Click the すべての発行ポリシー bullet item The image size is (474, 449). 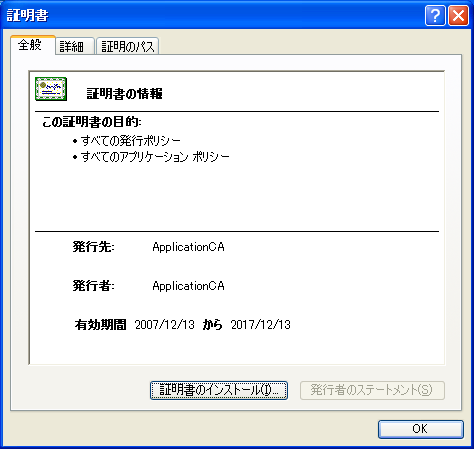(127, 141)
